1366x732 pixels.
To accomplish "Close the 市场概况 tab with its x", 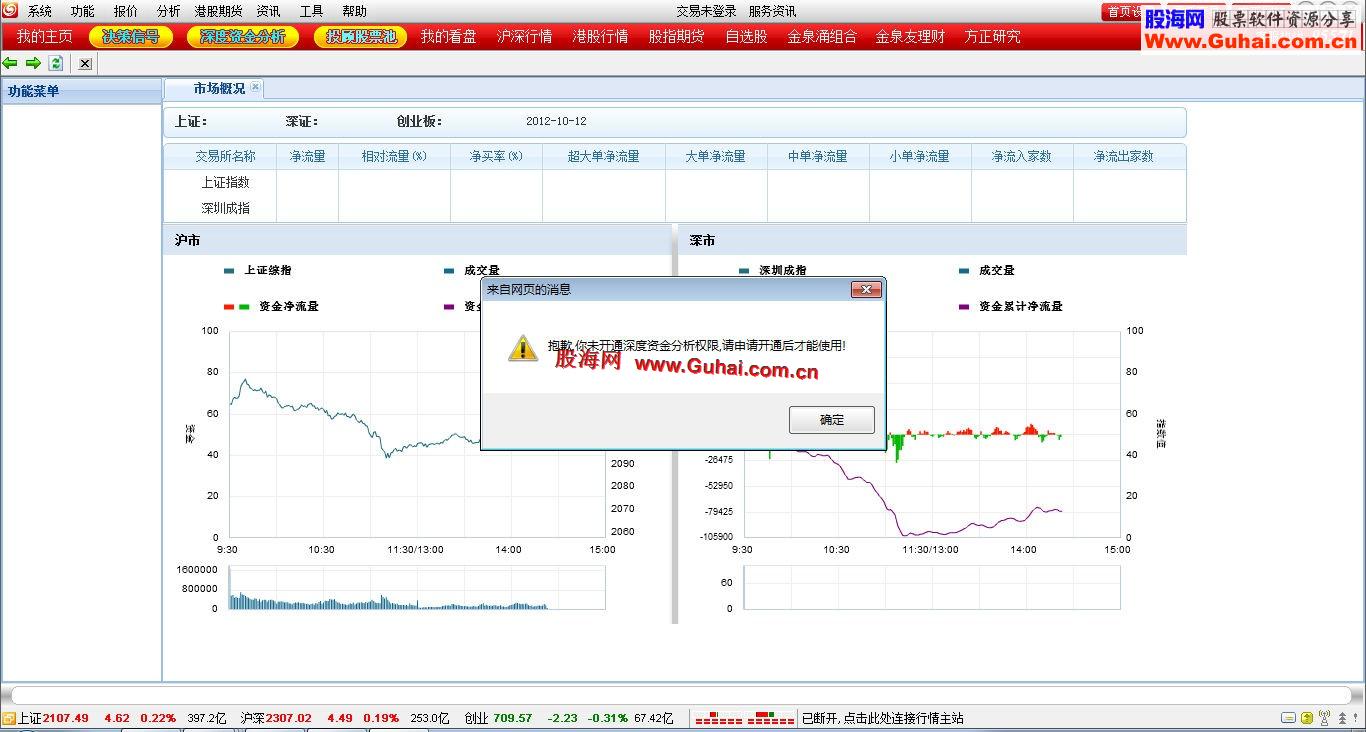I will point(255,87).
